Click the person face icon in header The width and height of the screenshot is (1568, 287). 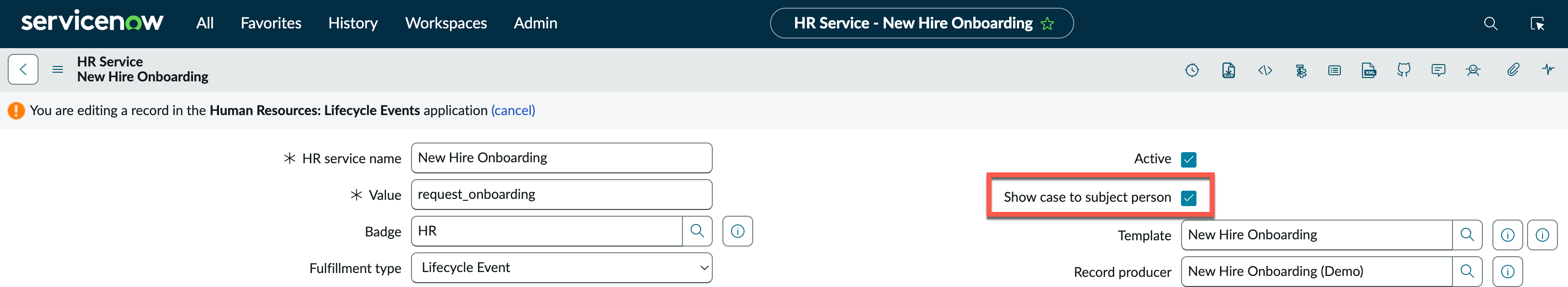point(1473,70)
